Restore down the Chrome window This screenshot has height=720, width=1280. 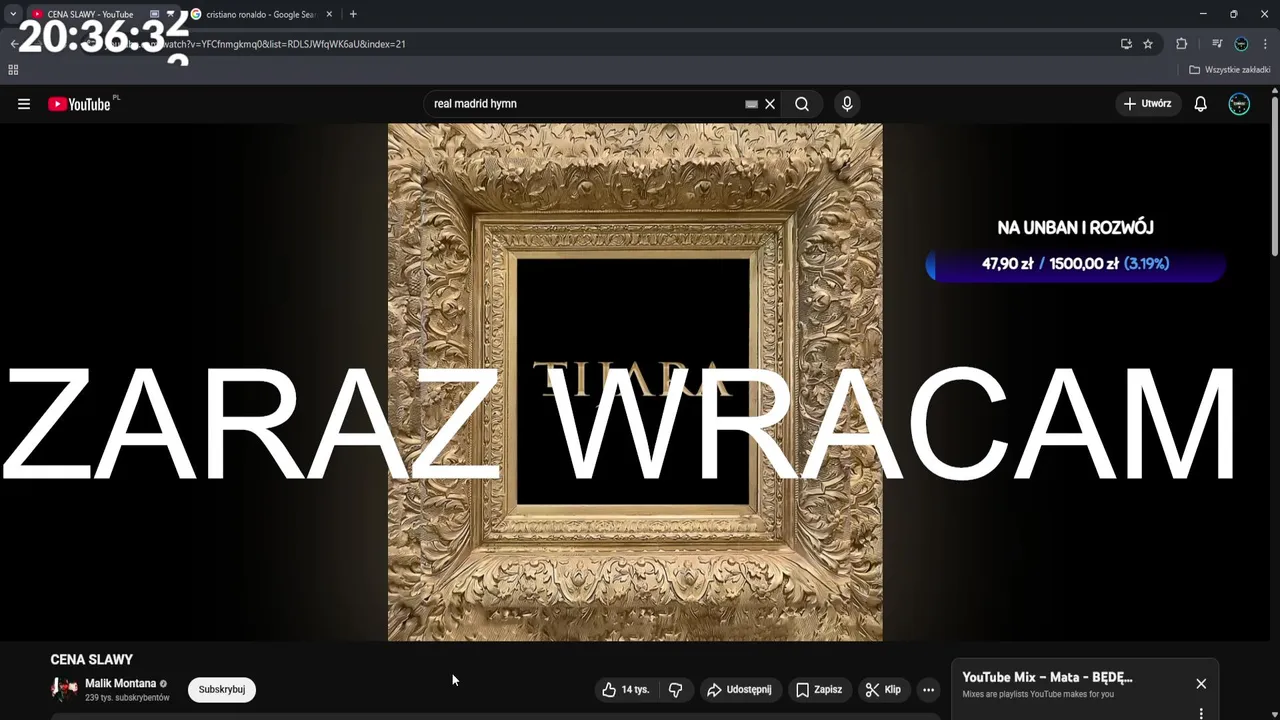click(x=1233, y=14)
